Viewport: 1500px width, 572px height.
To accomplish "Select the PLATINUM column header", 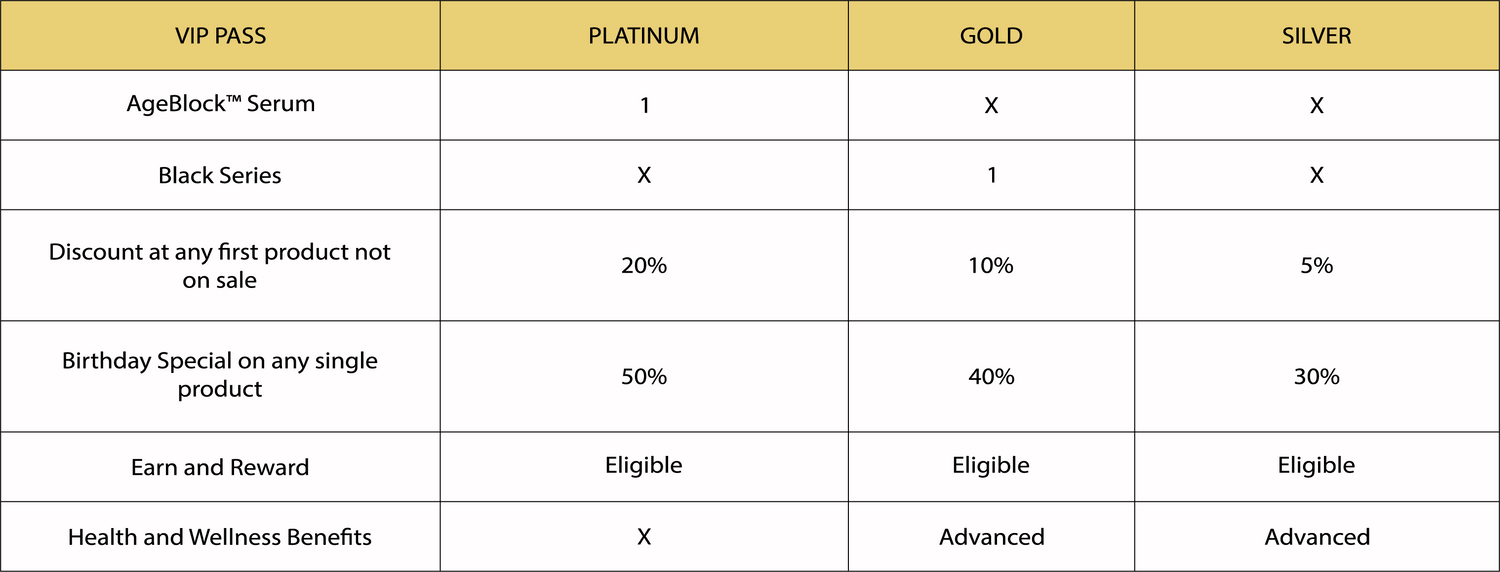I will pos(644,36).
